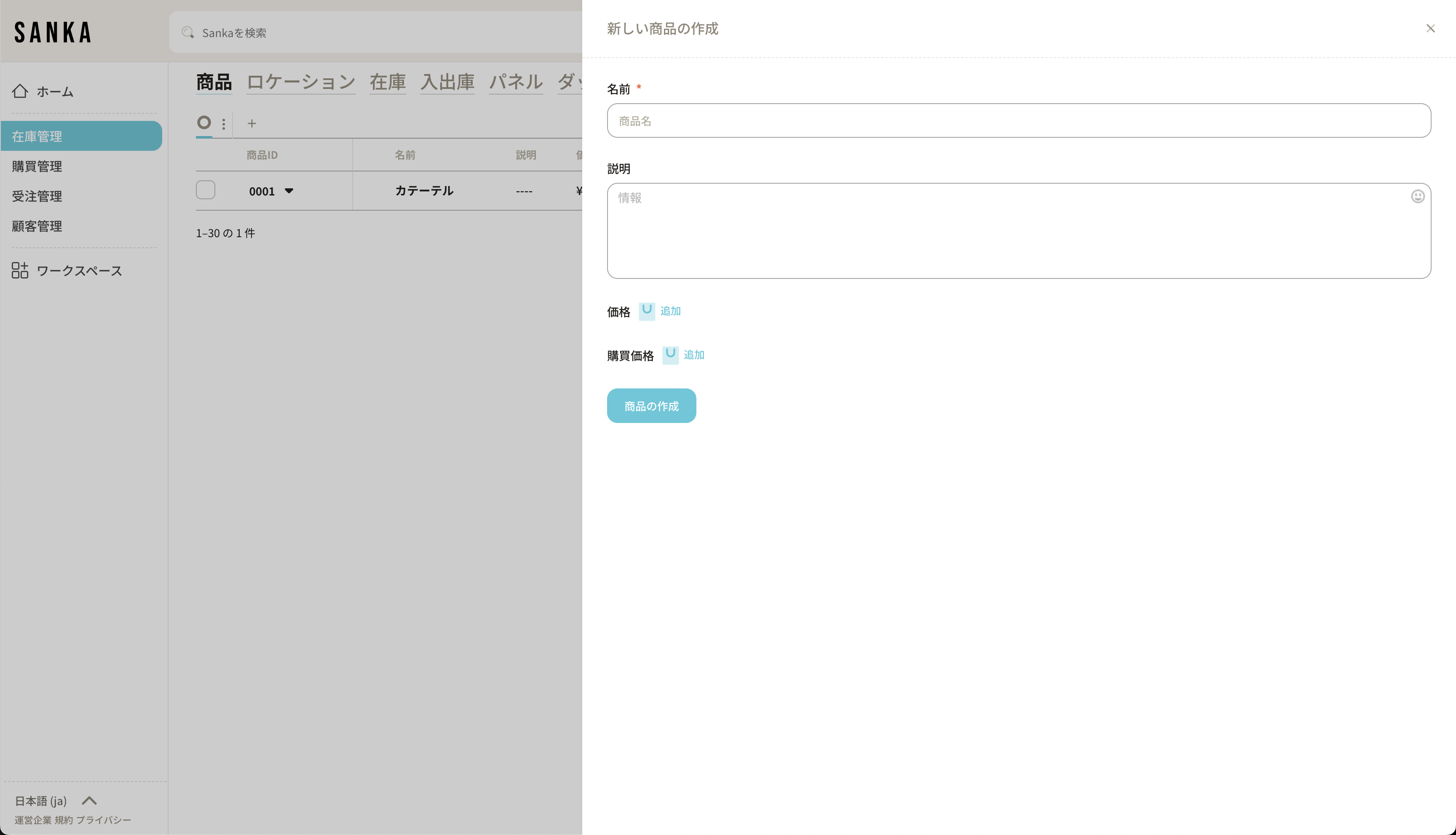Close the new product creation panel
The height and width of the screenshot is (835, 1456).
(1430, 29)
